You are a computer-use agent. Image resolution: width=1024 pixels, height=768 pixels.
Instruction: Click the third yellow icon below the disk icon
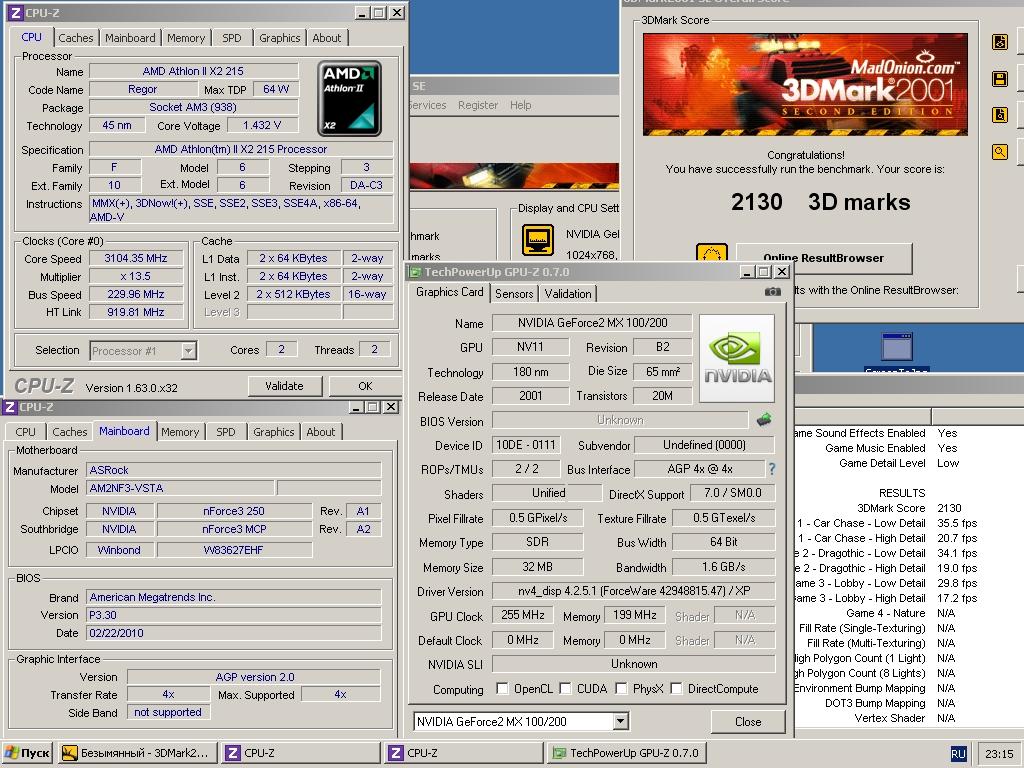point(999,116)
